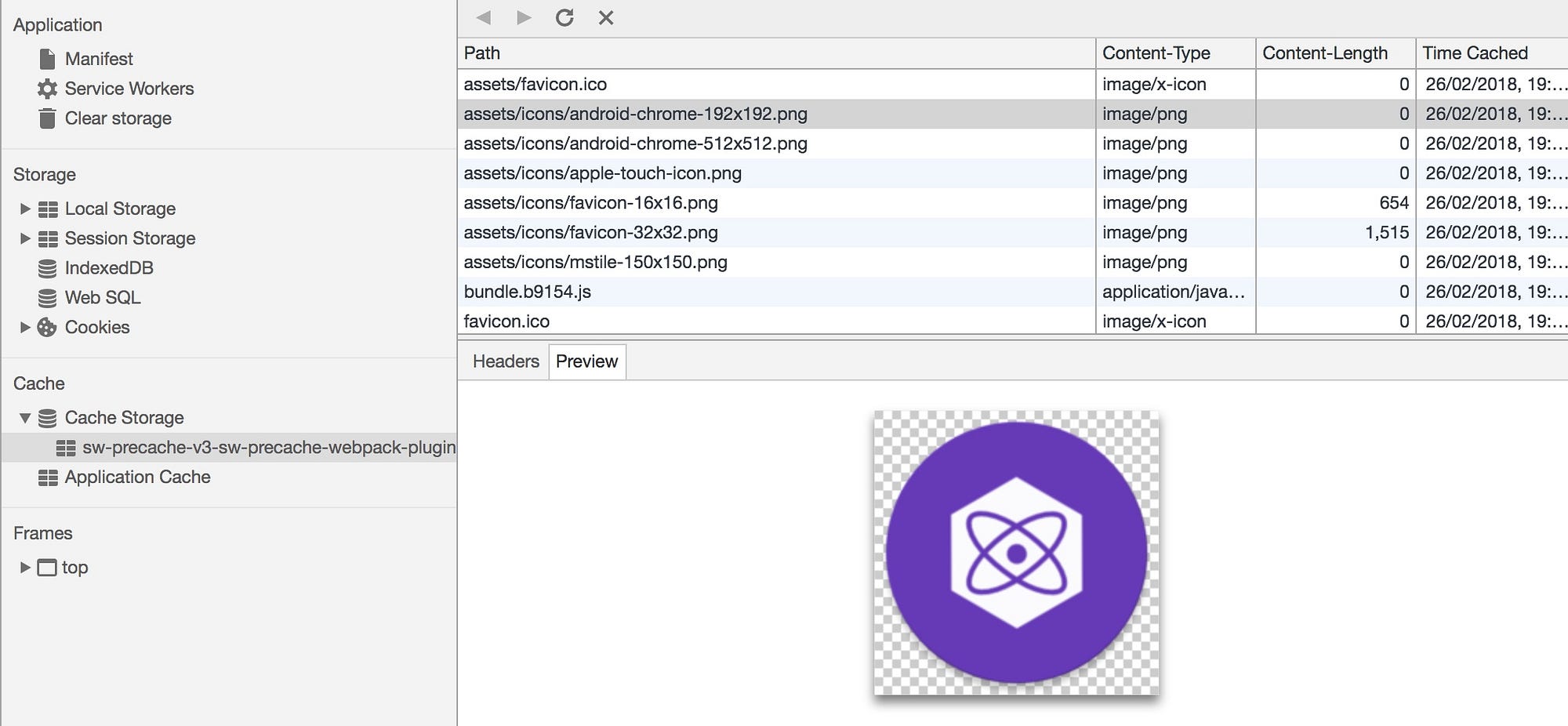Click the Session Storage grid icon

pyautogui.click(x=48, y=239)
